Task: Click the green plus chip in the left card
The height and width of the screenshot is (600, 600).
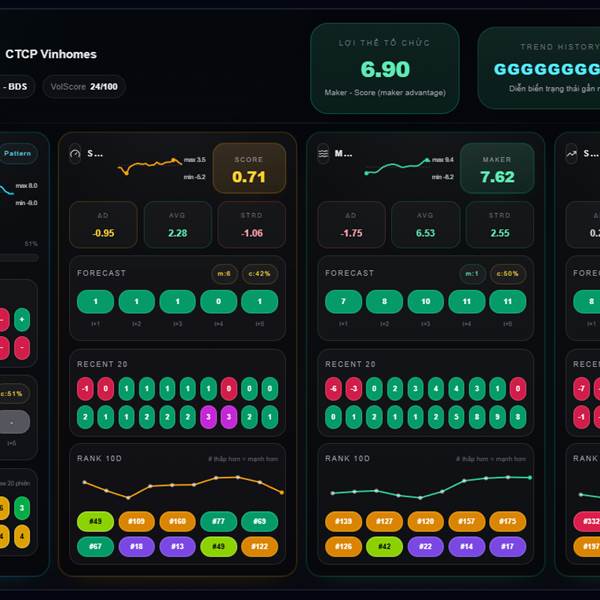Action: point(22,320)
